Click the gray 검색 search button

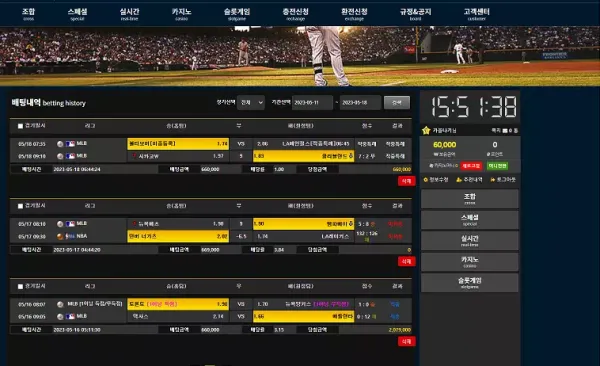pyautogui.click(x=397, y=103)
